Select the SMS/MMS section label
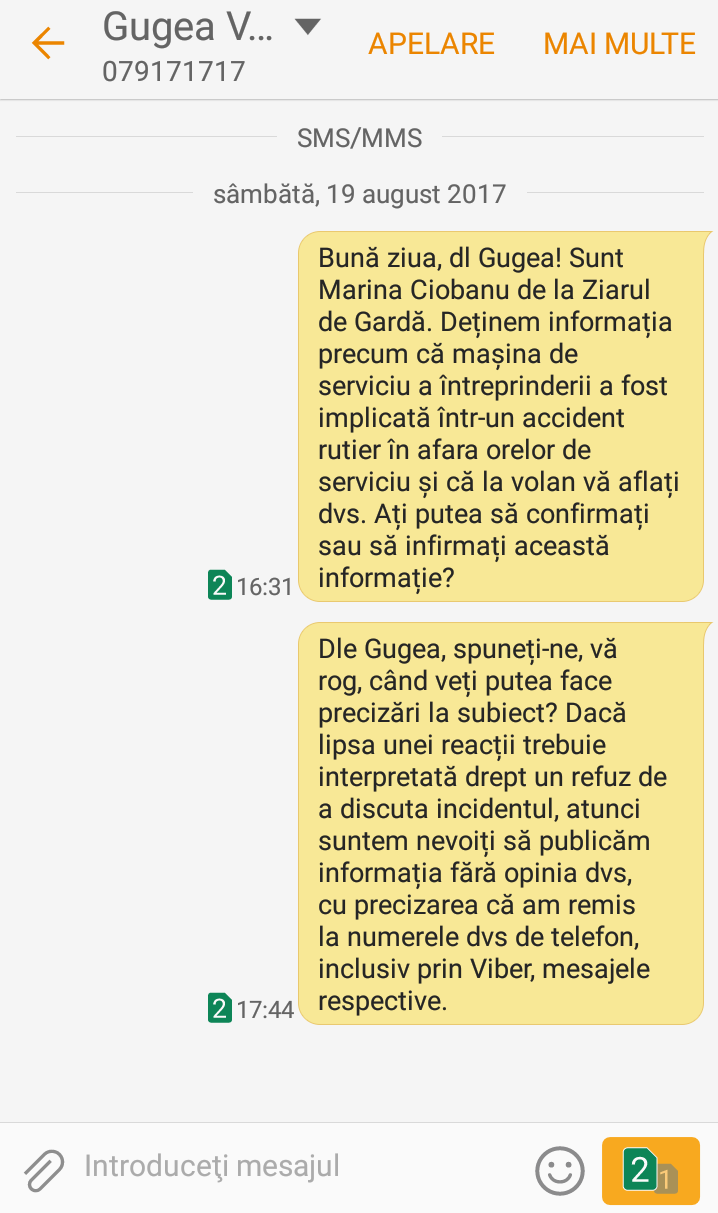 point(359,138)
